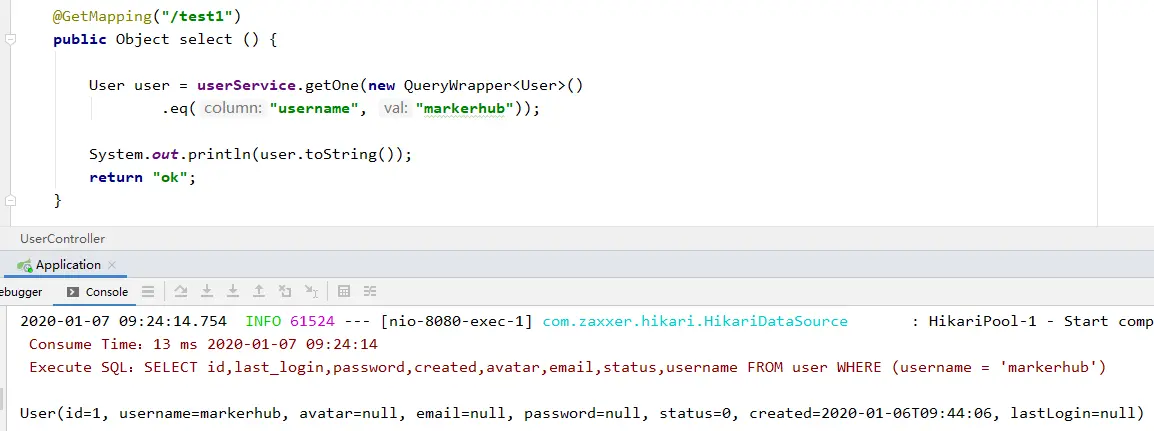Click the Drop Frame icon
Screen dimensions: 1154x431
click(x=286, y=291)
